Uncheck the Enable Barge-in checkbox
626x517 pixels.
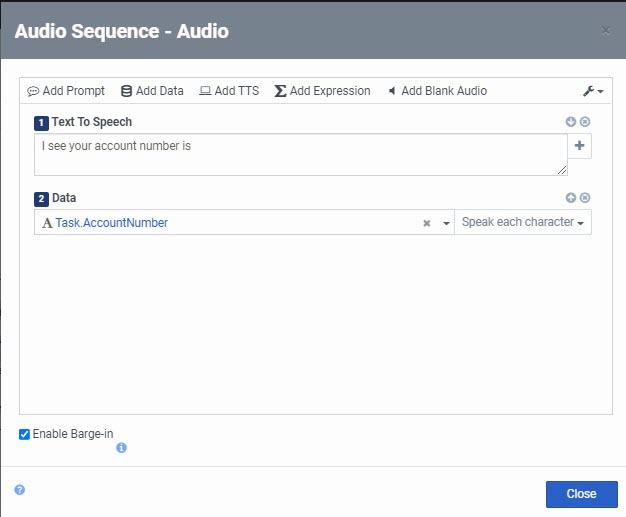[x=25, y=434]
